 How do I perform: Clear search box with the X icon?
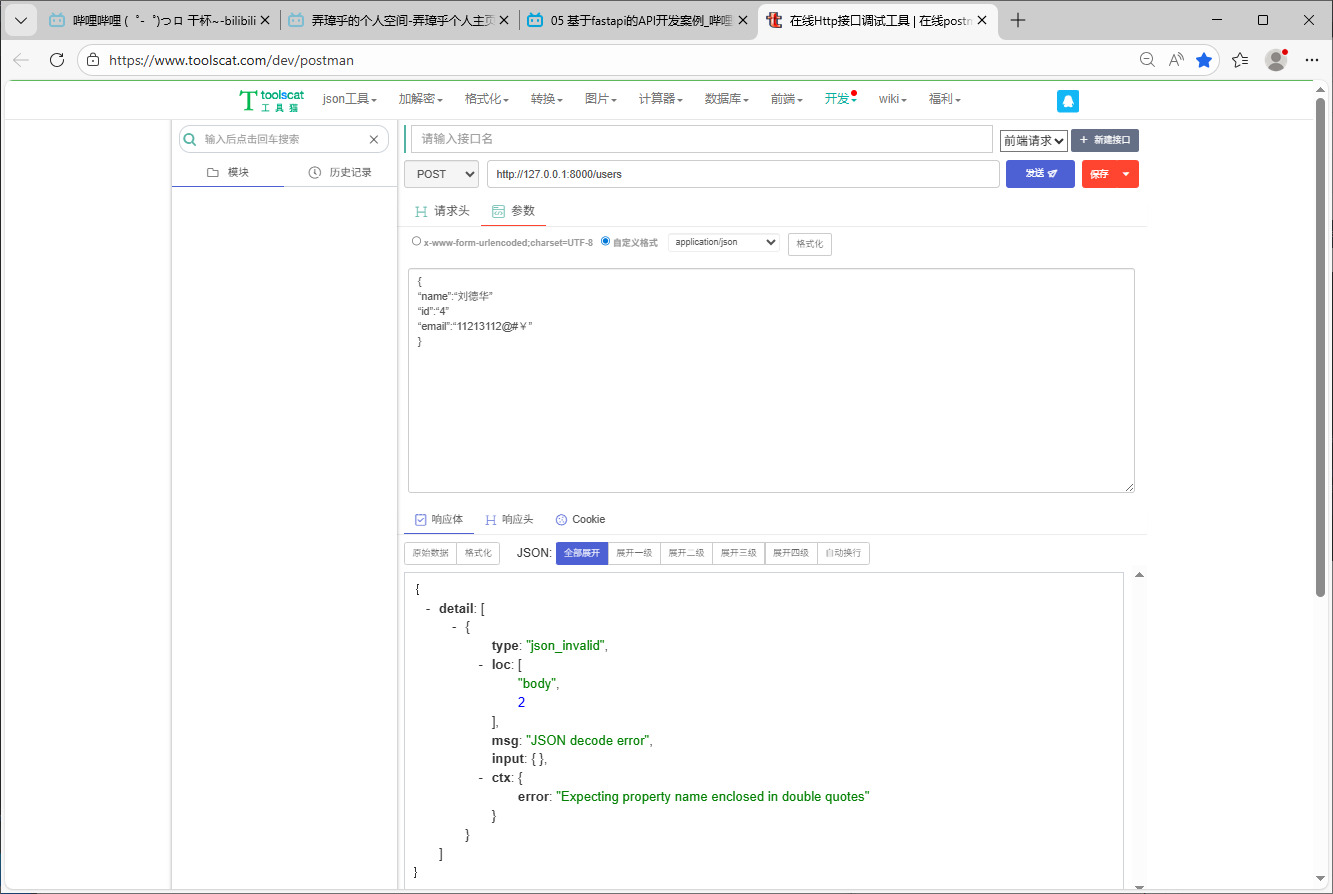(x=374, y=140)
